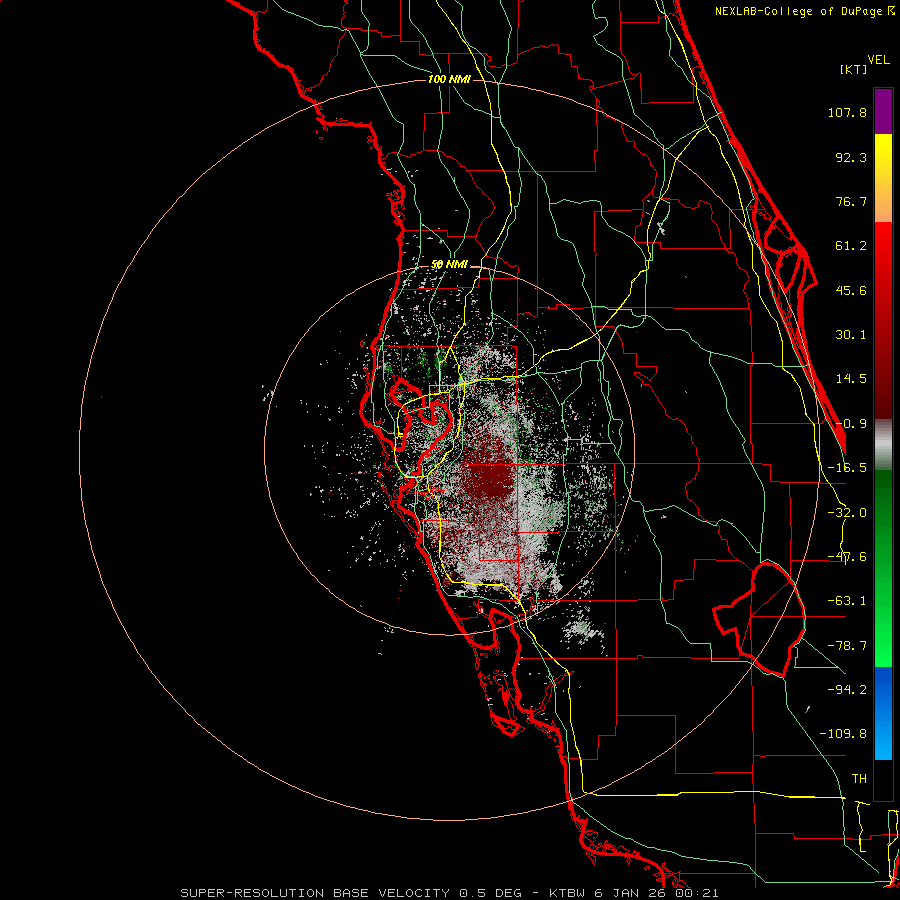Viewport: 900px width, 900px height.
Task: Click the 100 NMI range ring label
Action: (449, 79)
